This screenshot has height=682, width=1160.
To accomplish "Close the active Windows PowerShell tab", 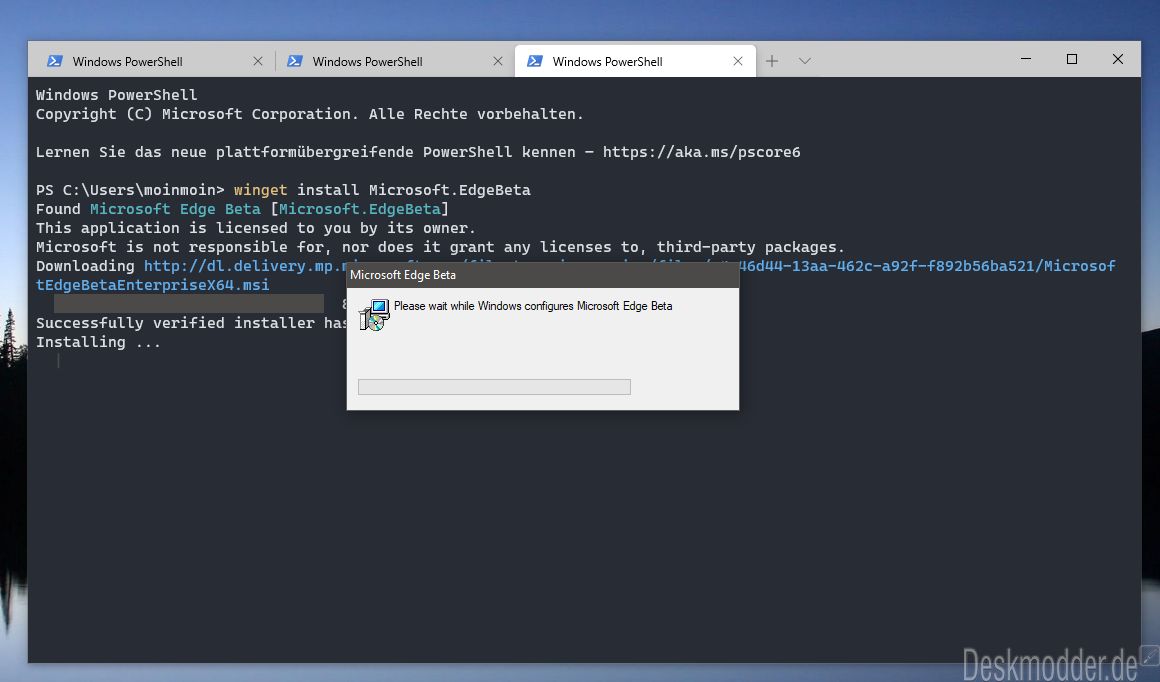I will click(x=738, y=61).
